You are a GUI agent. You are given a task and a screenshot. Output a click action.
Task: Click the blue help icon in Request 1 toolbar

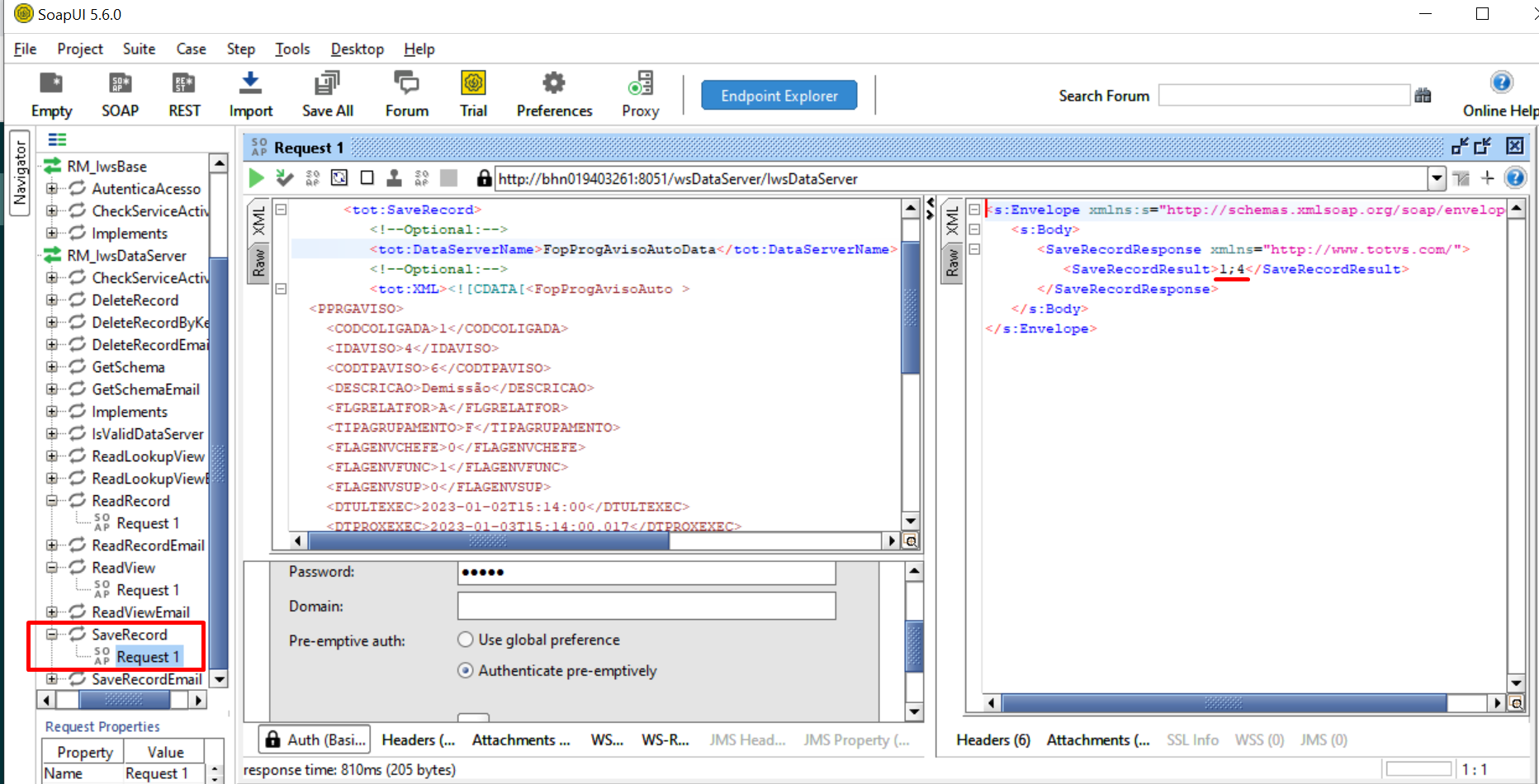[1515, 177]
